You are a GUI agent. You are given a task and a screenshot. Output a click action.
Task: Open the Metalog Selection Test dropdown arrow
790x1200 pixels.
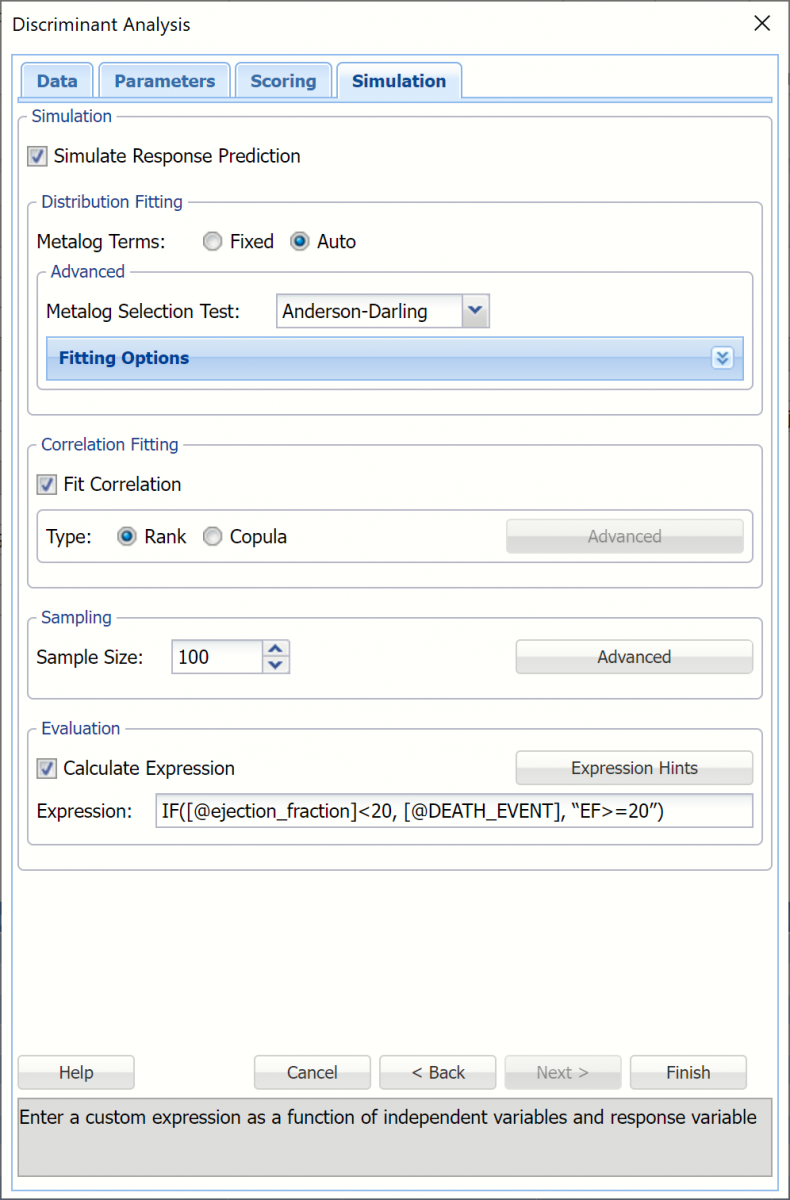(476, 311)
